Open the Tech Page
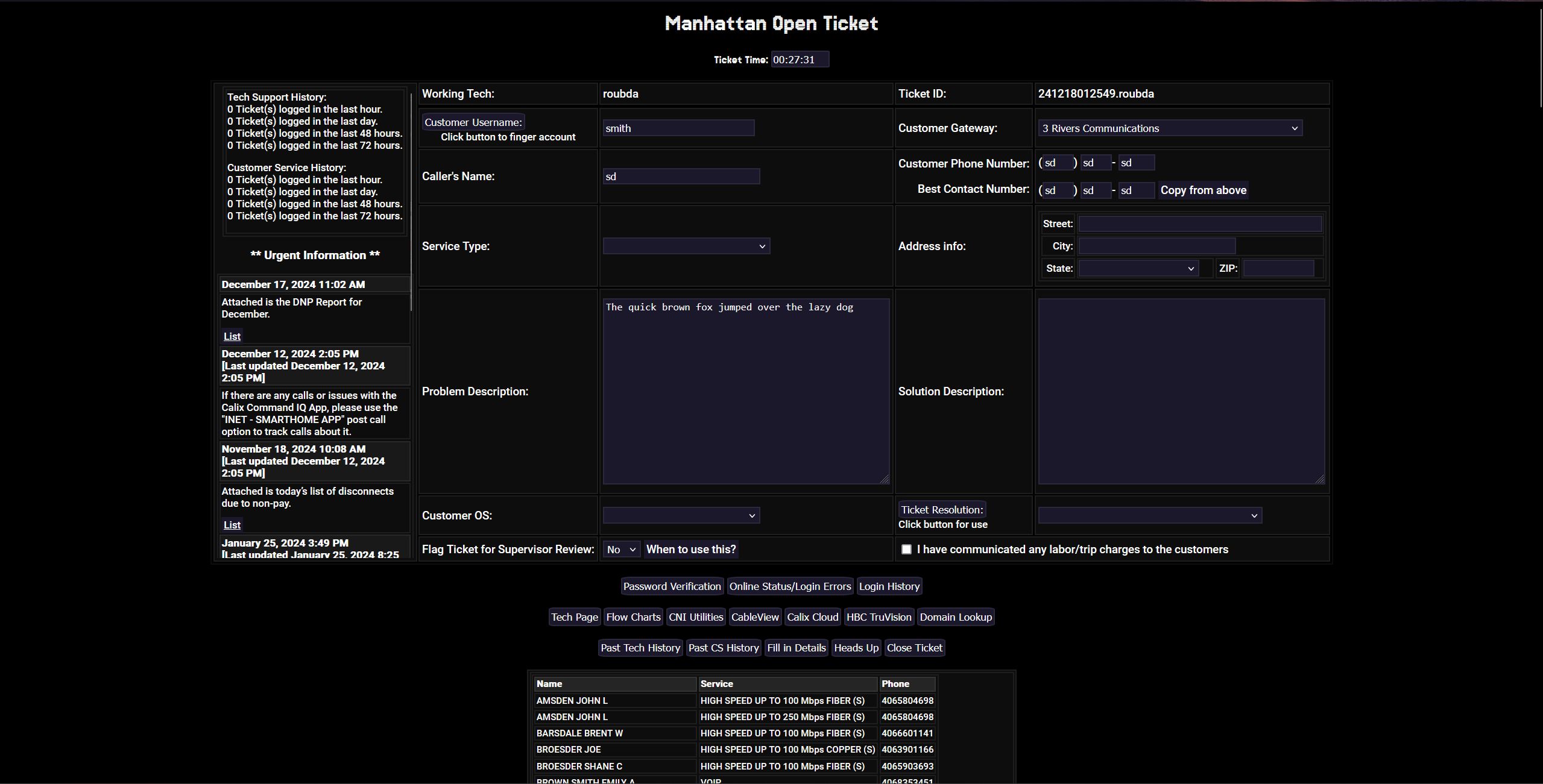 tap(575, 617)
